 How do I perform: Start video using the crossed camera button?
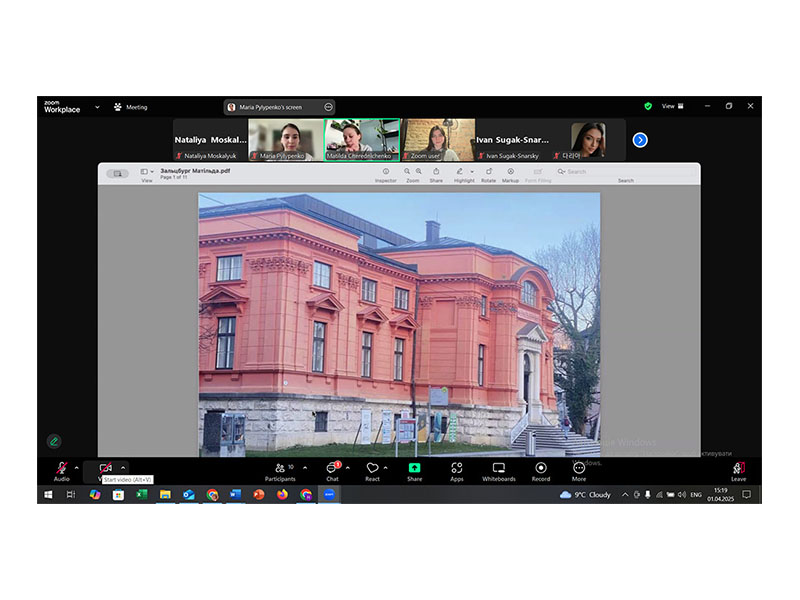point(106,468)
